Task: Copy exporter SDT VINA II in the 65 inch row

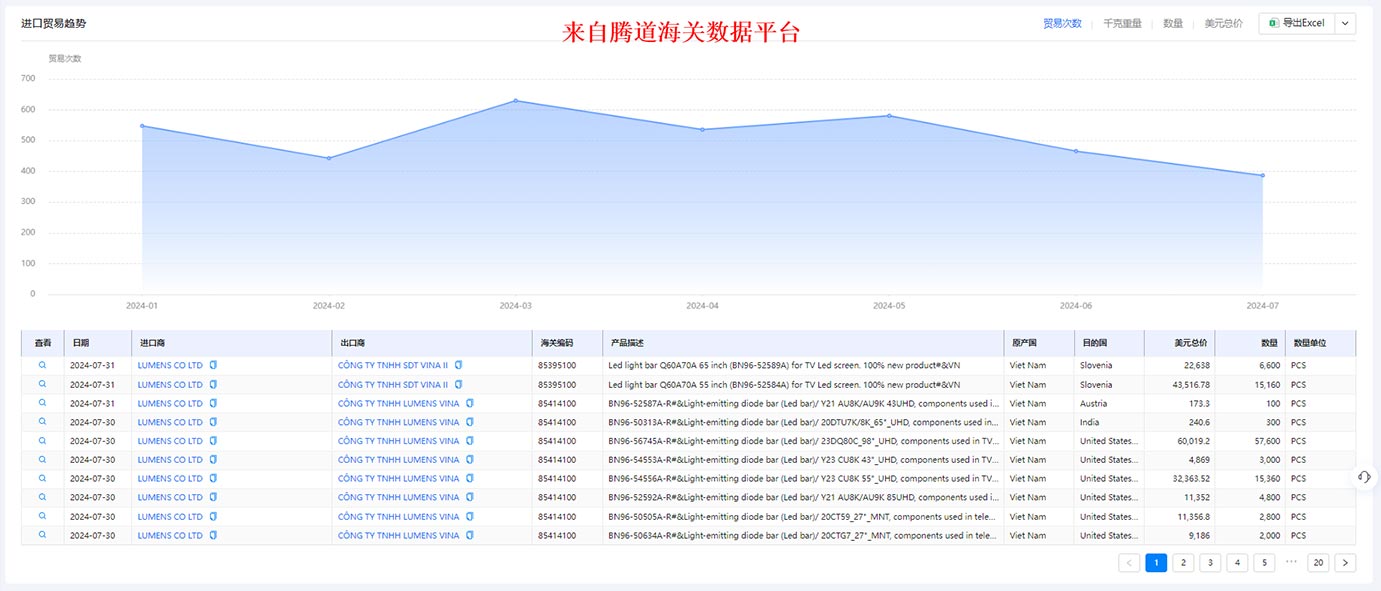Action: [459, 365]
